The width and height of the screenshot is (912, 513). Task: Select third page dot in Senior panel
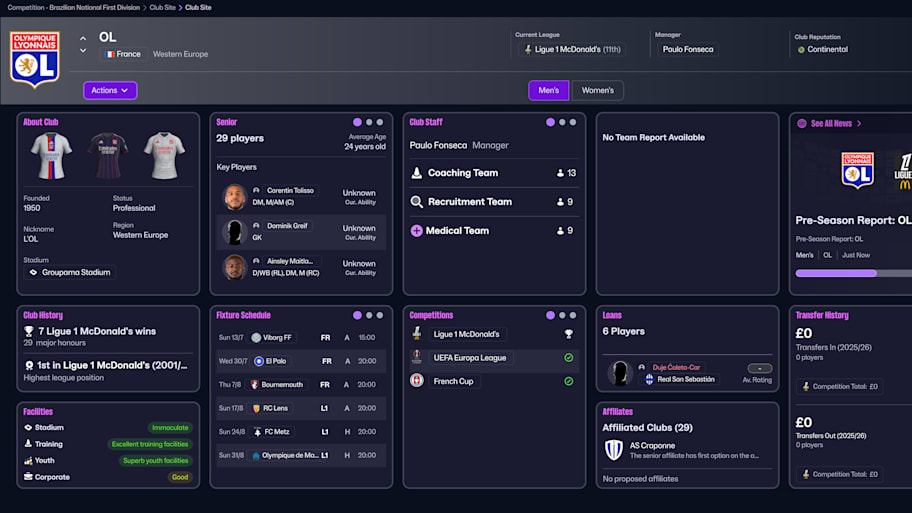380,122
